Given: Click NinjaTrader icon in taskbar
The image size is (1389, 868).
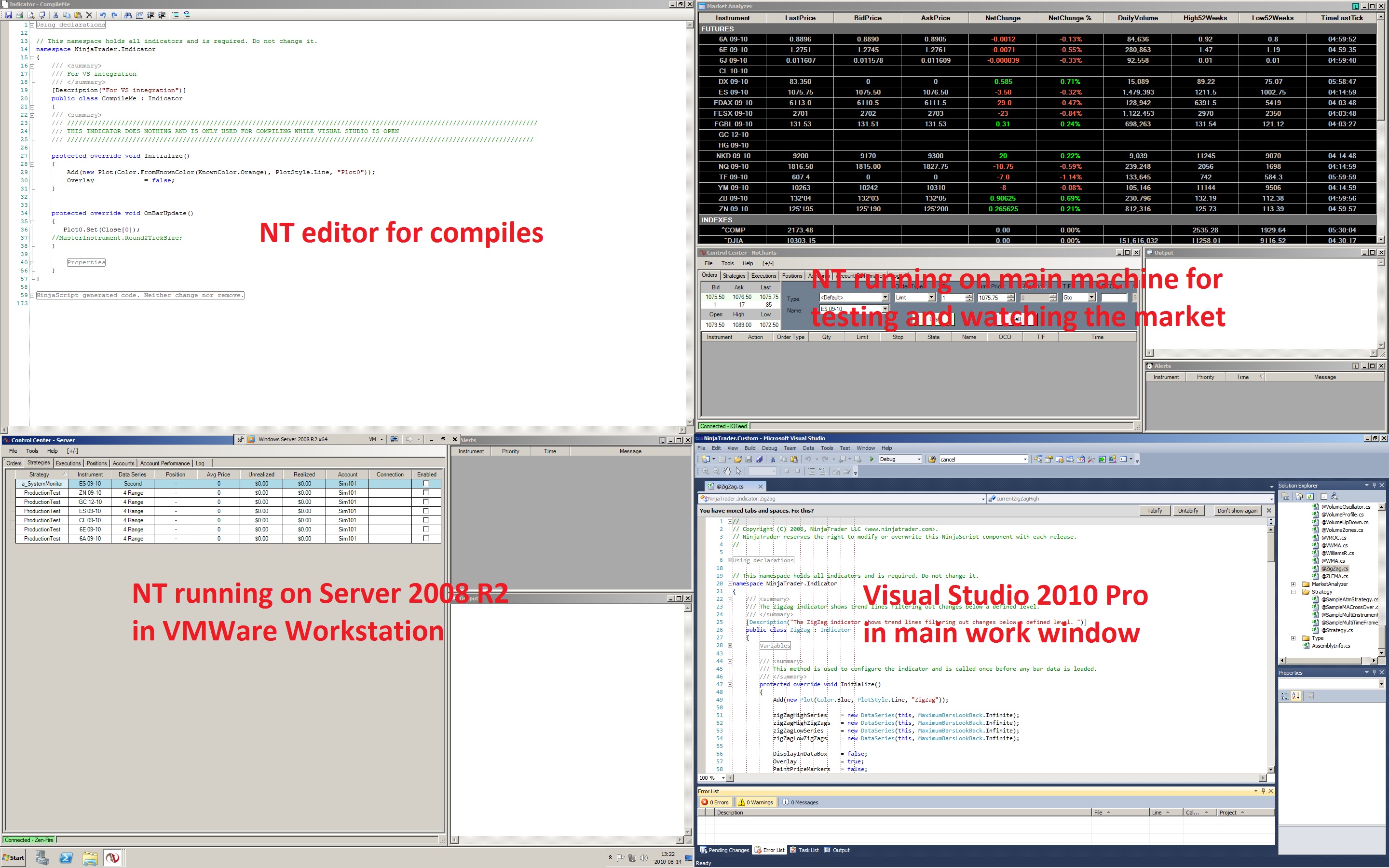Looking at the screenshot, I should [113, 858].
